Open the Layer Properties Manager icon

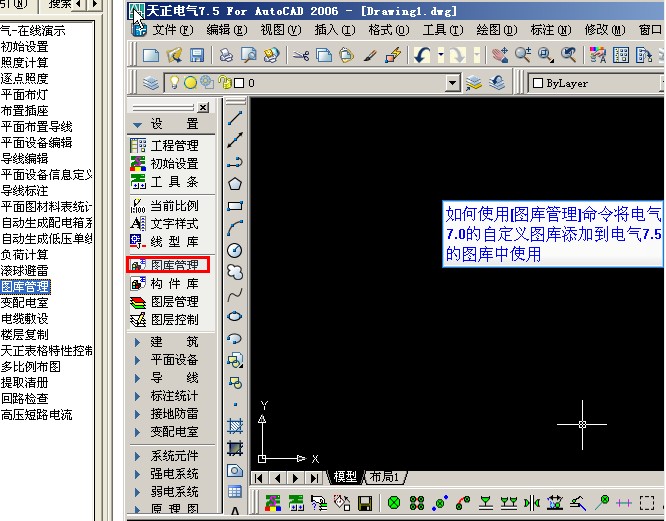point(150,83)
